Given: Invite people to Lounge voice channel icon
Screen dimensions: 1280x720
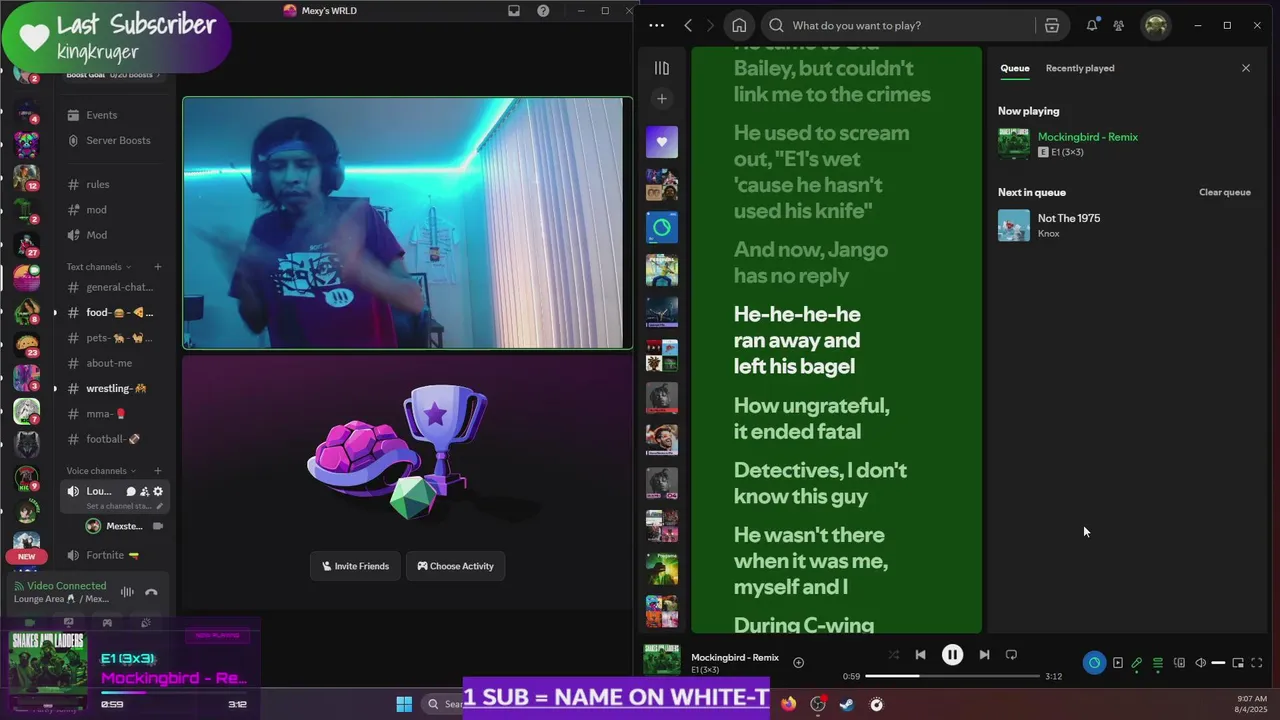Looking at the screenshot, I should (x=144, y=491).
